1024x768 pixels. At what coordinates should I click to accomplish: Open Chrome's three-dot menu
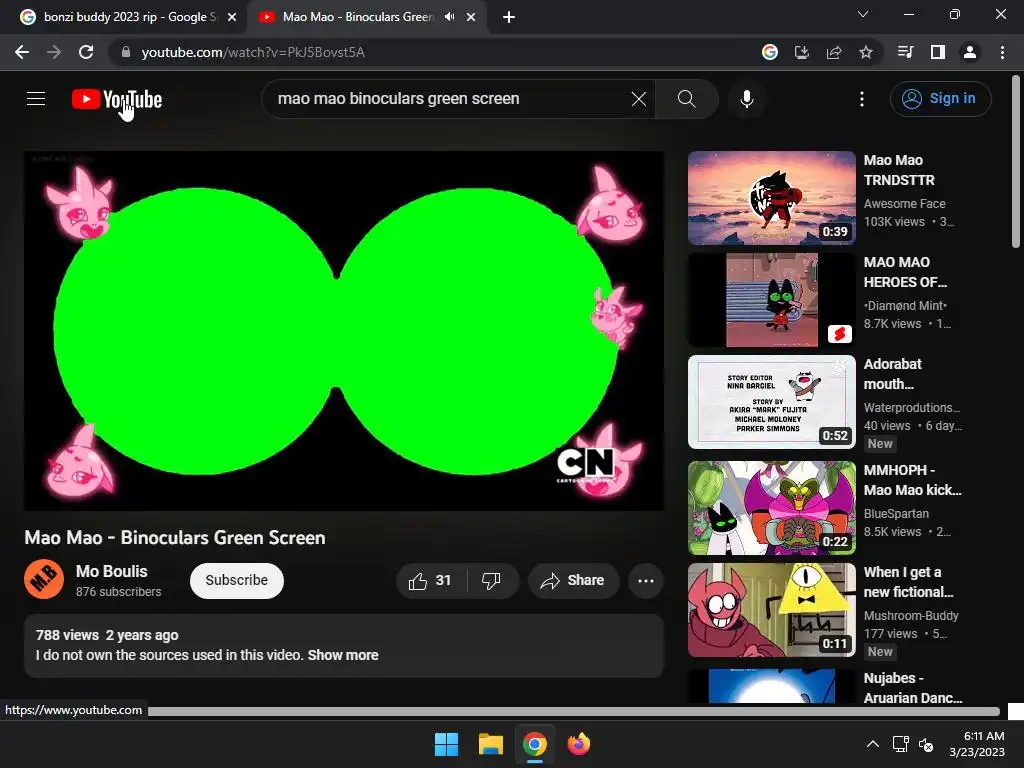[x=1002, y=52]
